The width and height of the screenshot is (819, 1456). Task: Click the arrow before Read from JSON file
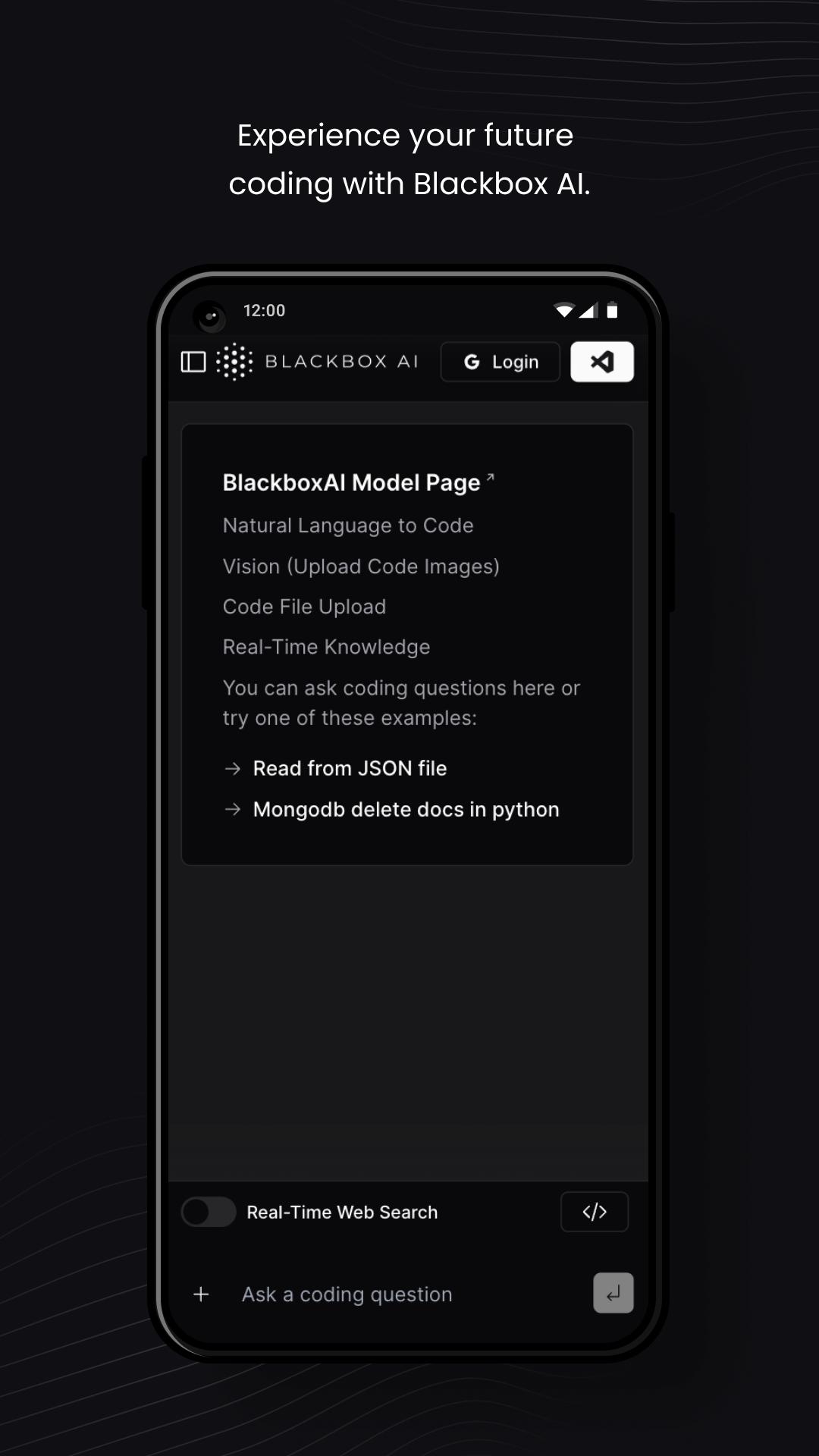(232, 768)
